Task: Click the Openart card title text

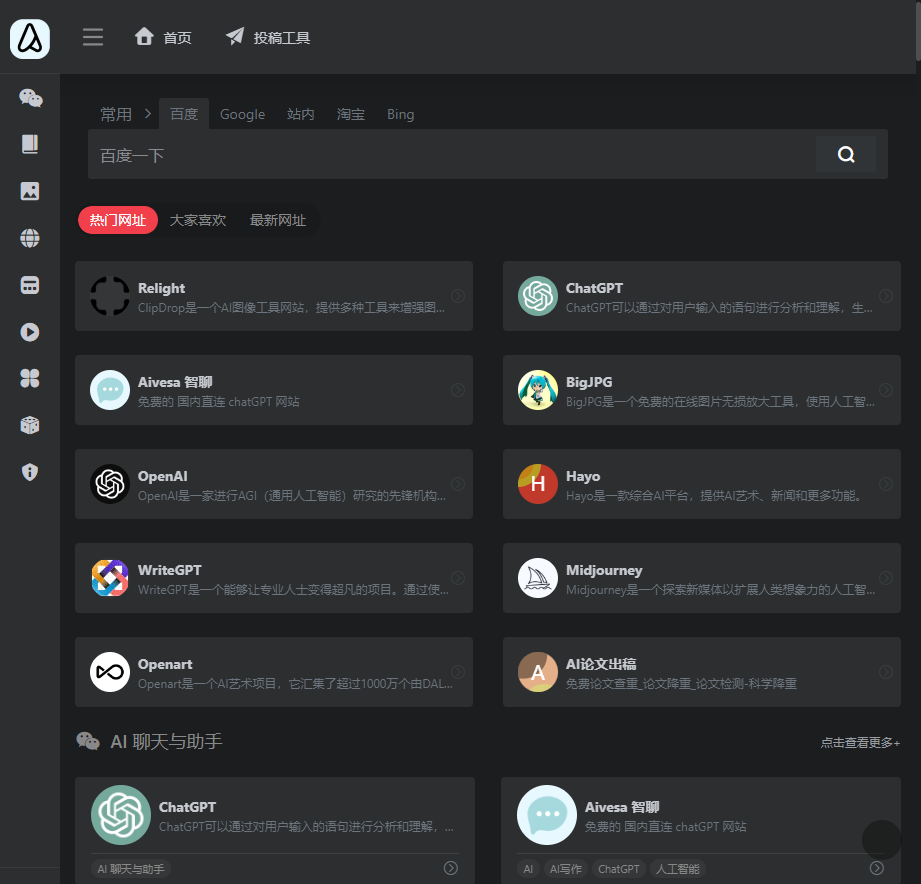Action: tap(165, 664)
